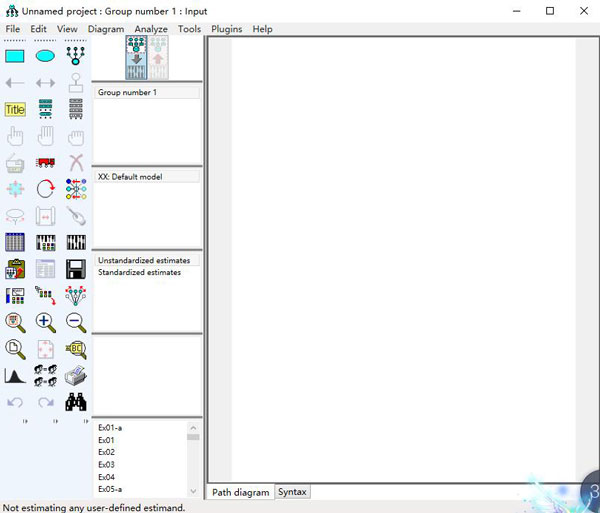Screen dimensions: 600x513
Task: Click the specification search binoculars icon
Action: 76,402
